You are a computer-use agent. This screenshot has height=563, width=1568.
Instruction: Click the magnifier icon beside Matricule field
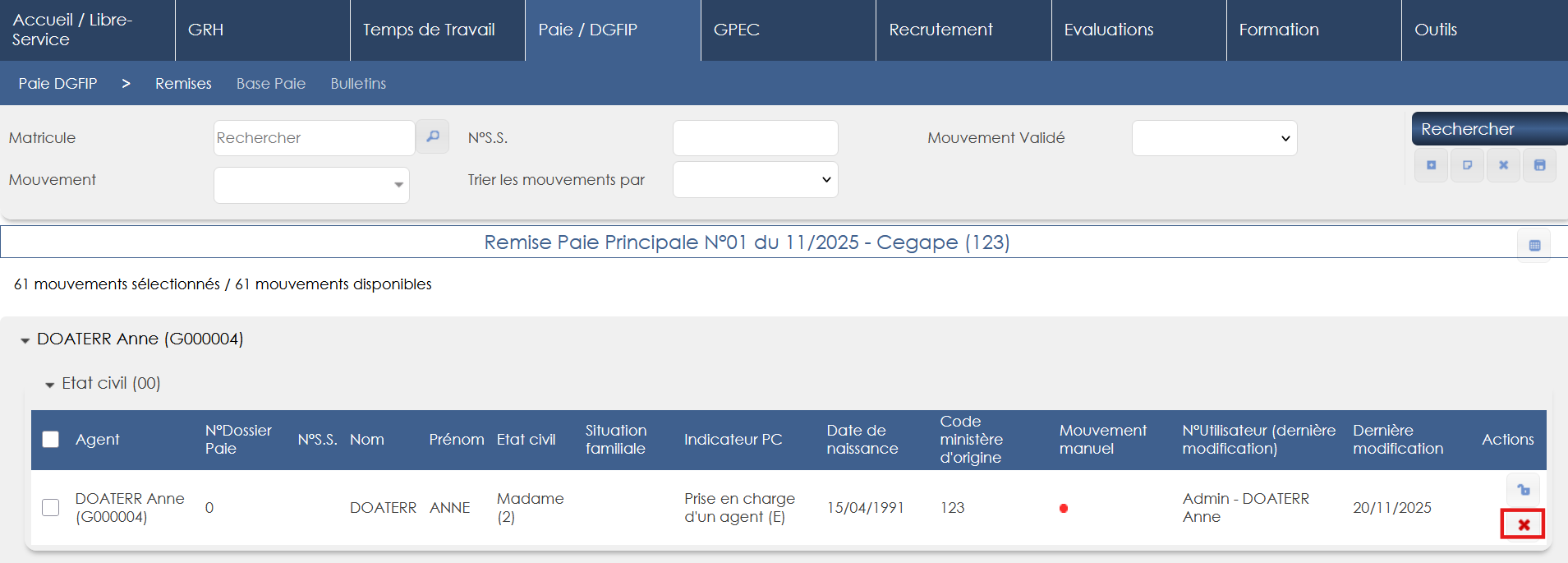pos(432,136)
